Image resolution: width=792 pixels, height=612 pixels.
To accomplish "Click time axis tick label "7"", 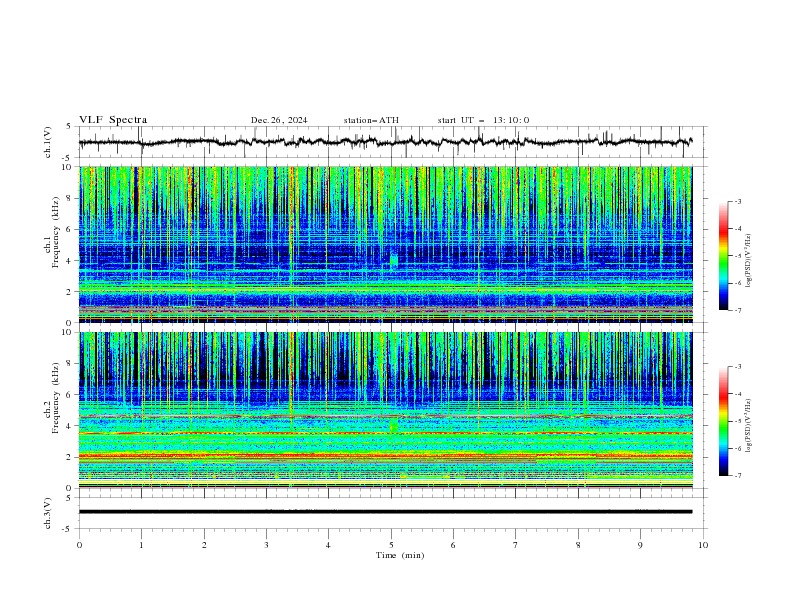I will [x=516, y=545].
